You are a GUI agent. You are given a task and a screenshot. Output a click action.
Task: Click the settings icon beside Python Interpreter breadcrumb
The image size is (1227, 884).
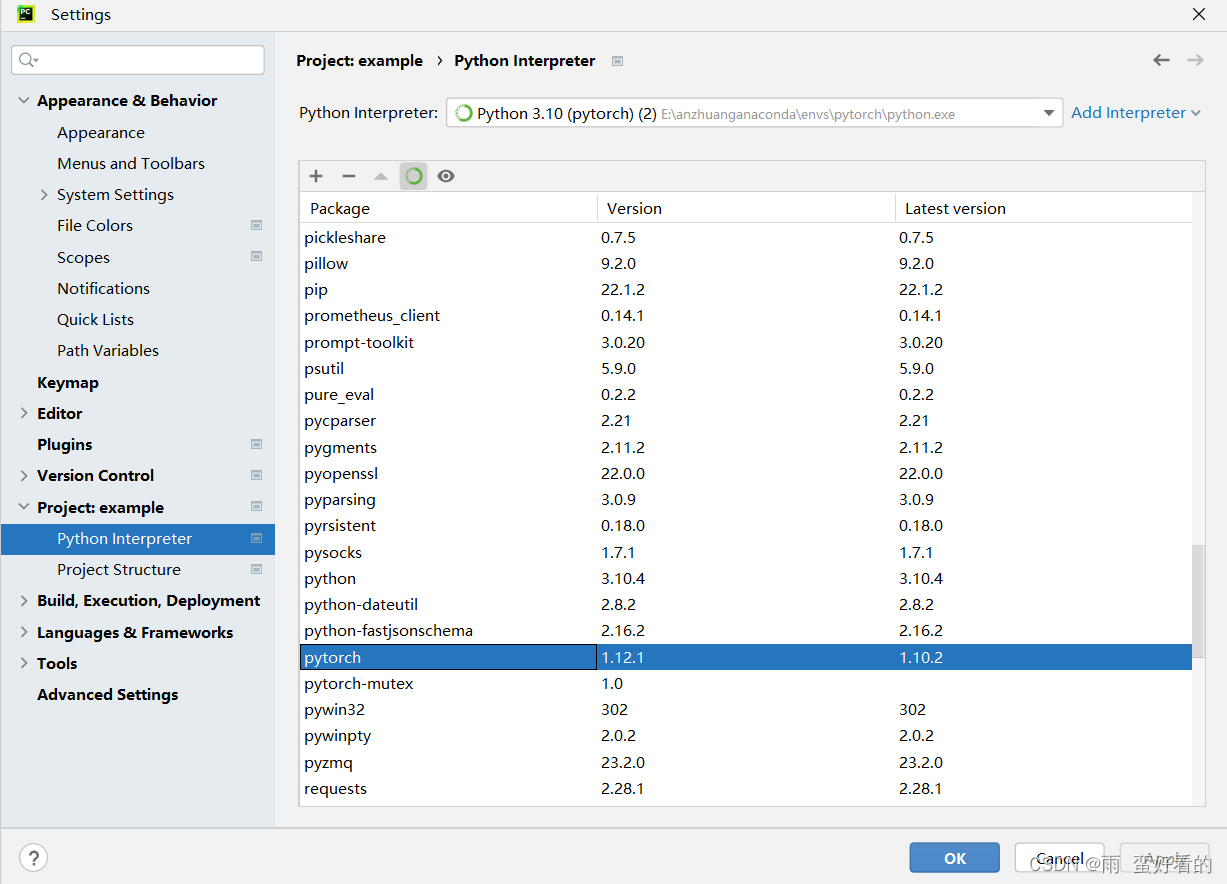617,61
